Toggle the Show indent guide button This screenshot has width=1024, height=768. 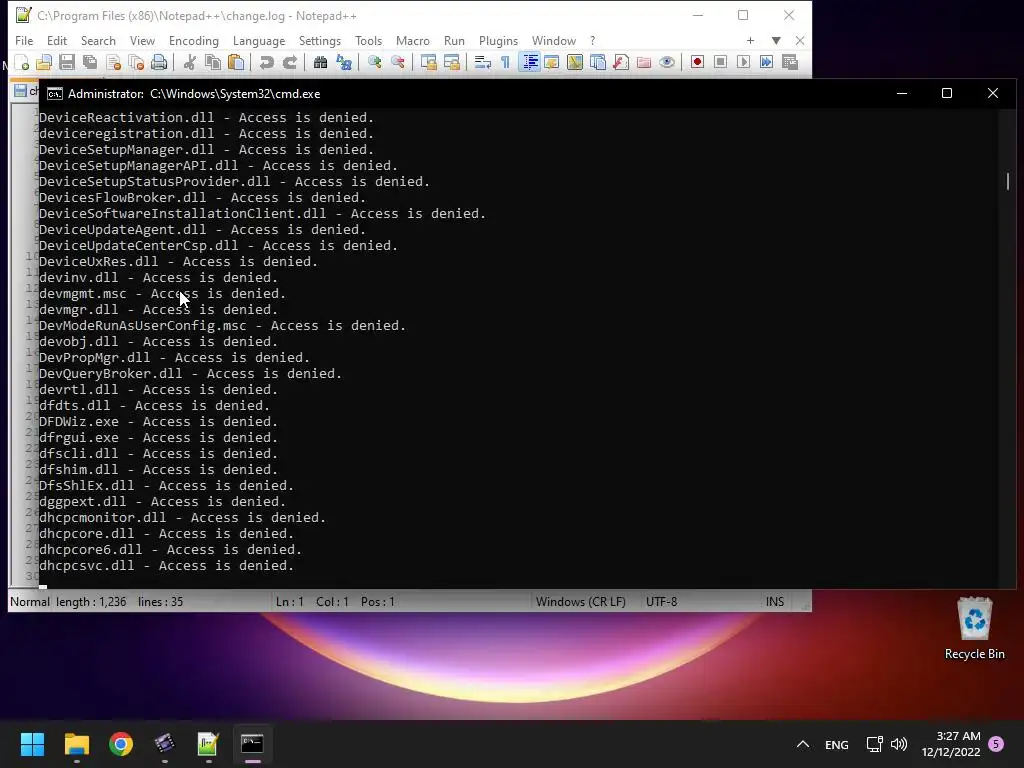pyautogui.click(x=529, y=62)
